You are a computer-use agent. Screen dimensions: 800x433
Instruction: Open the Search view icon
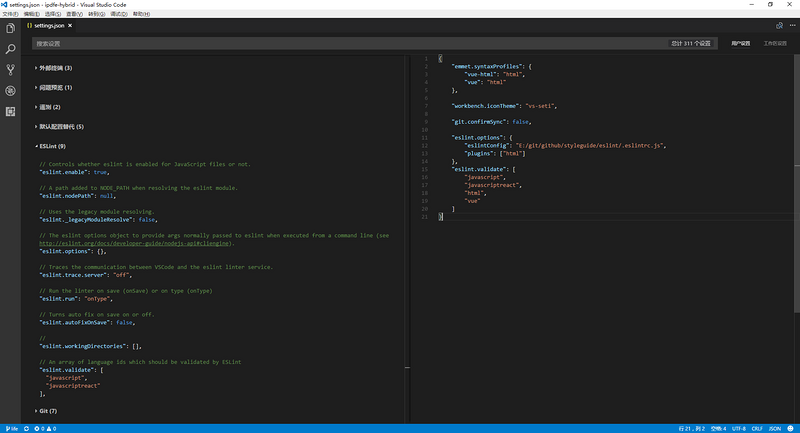click(x=10, y=49)
